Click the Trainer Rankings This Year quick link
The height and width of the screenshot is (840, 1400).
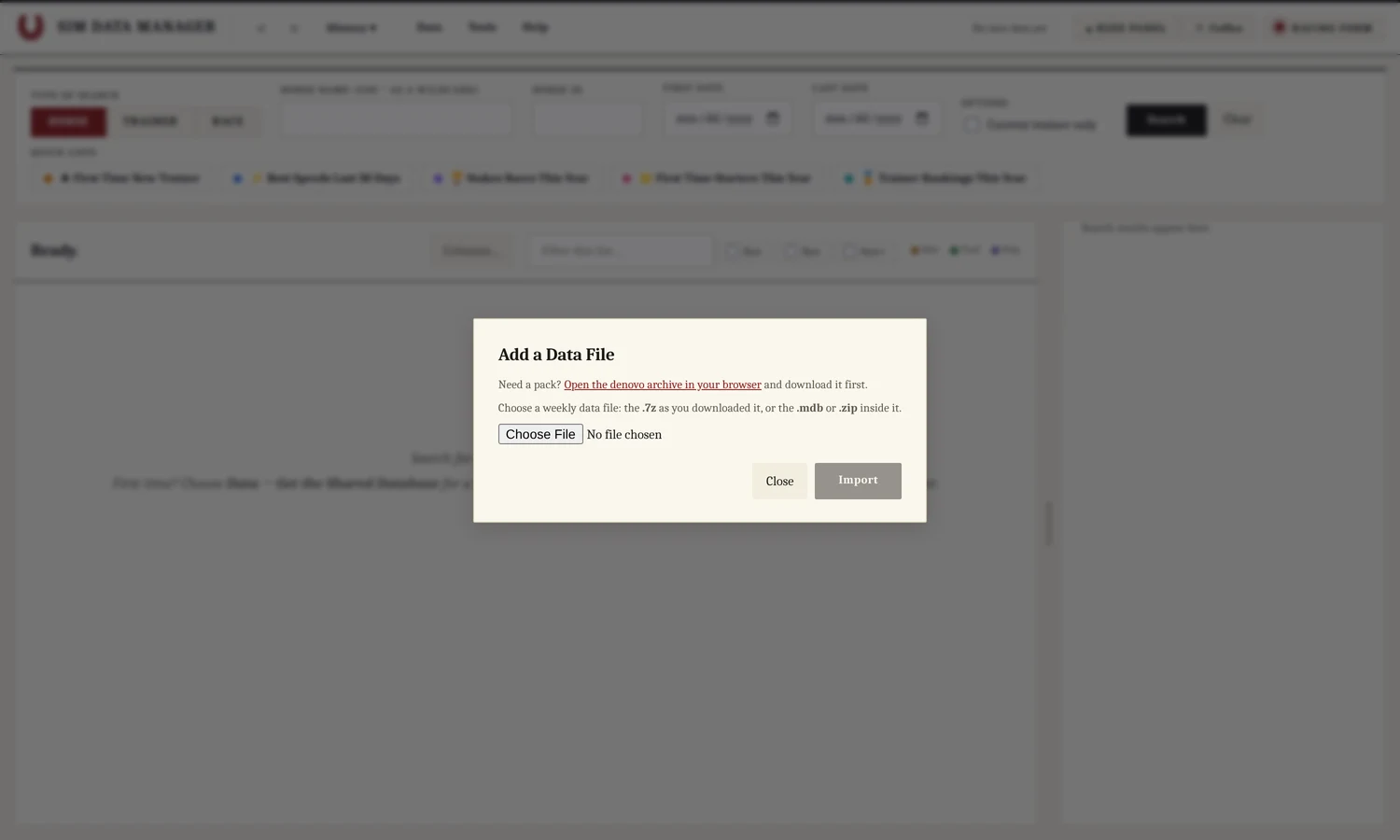pyautogui.click(x=936, y=178)
